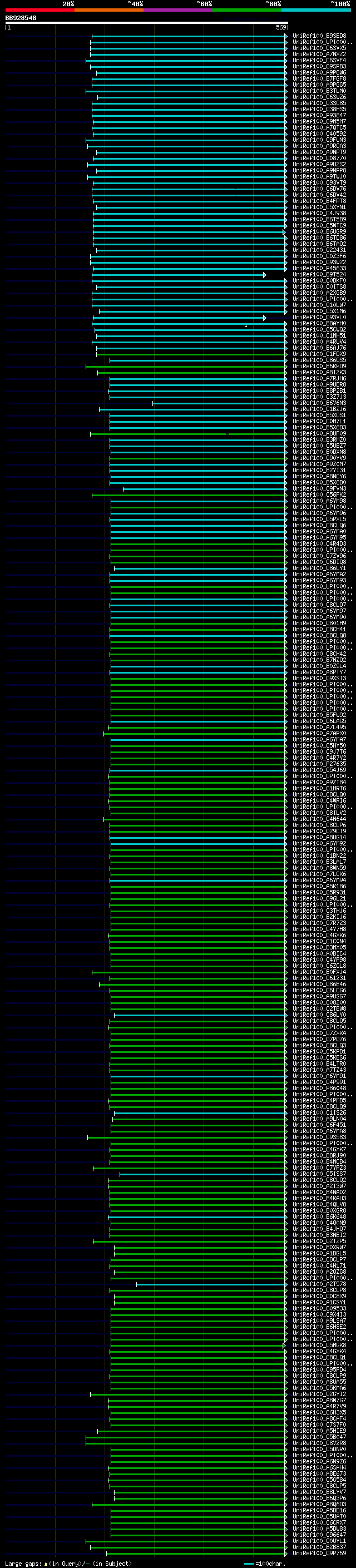Open hit UniRef100_Q56FK2
Image resolution: width=356 pixels, height=1568 pixels.
319,495
